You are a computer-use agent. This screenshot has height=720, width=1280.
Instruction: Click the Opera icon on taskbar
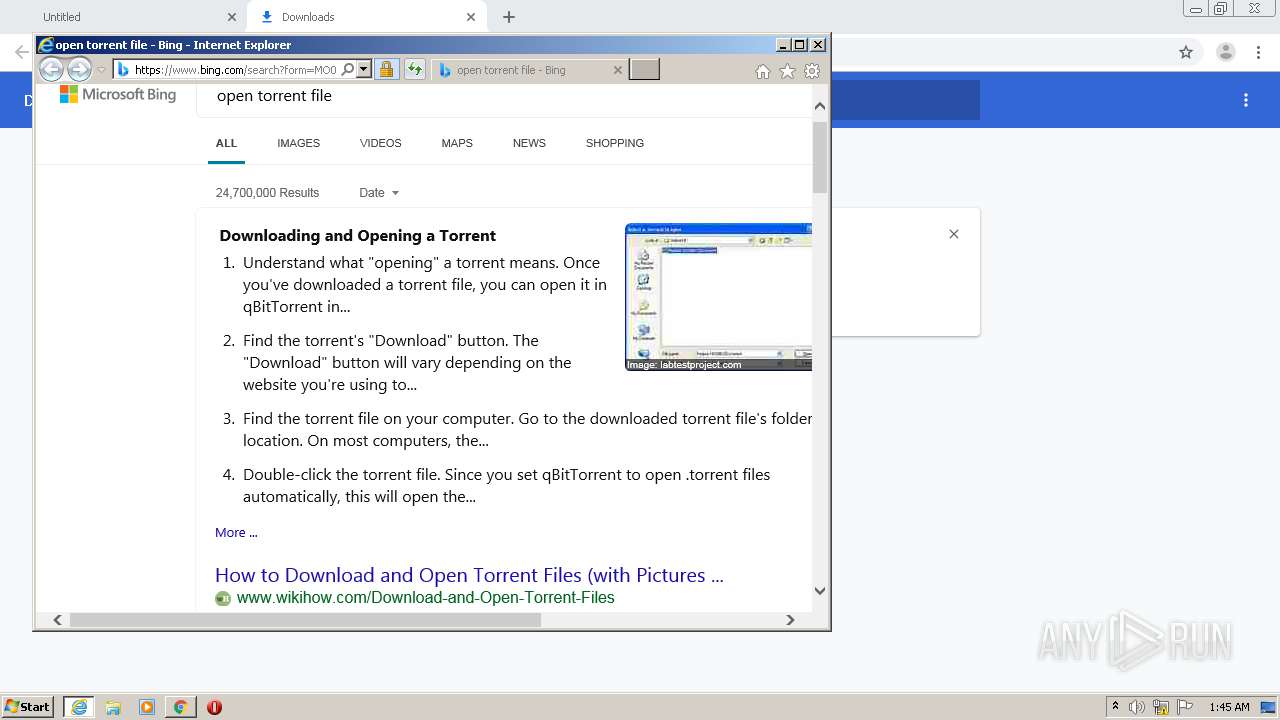[214, 707]
